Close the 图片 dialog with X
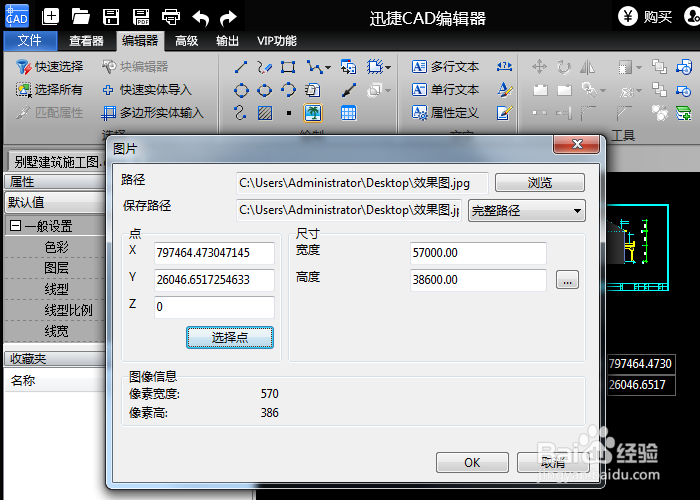This screenshot has height=500, width=700. point(577,144)
